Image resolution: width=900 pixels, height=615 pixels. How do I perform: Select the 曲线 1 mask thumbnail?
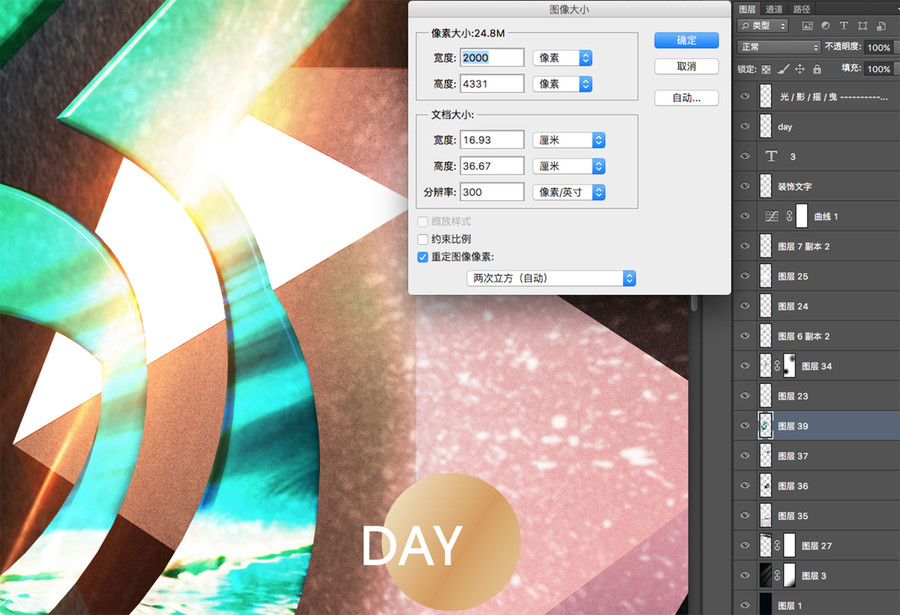click(x=801, y=216)
